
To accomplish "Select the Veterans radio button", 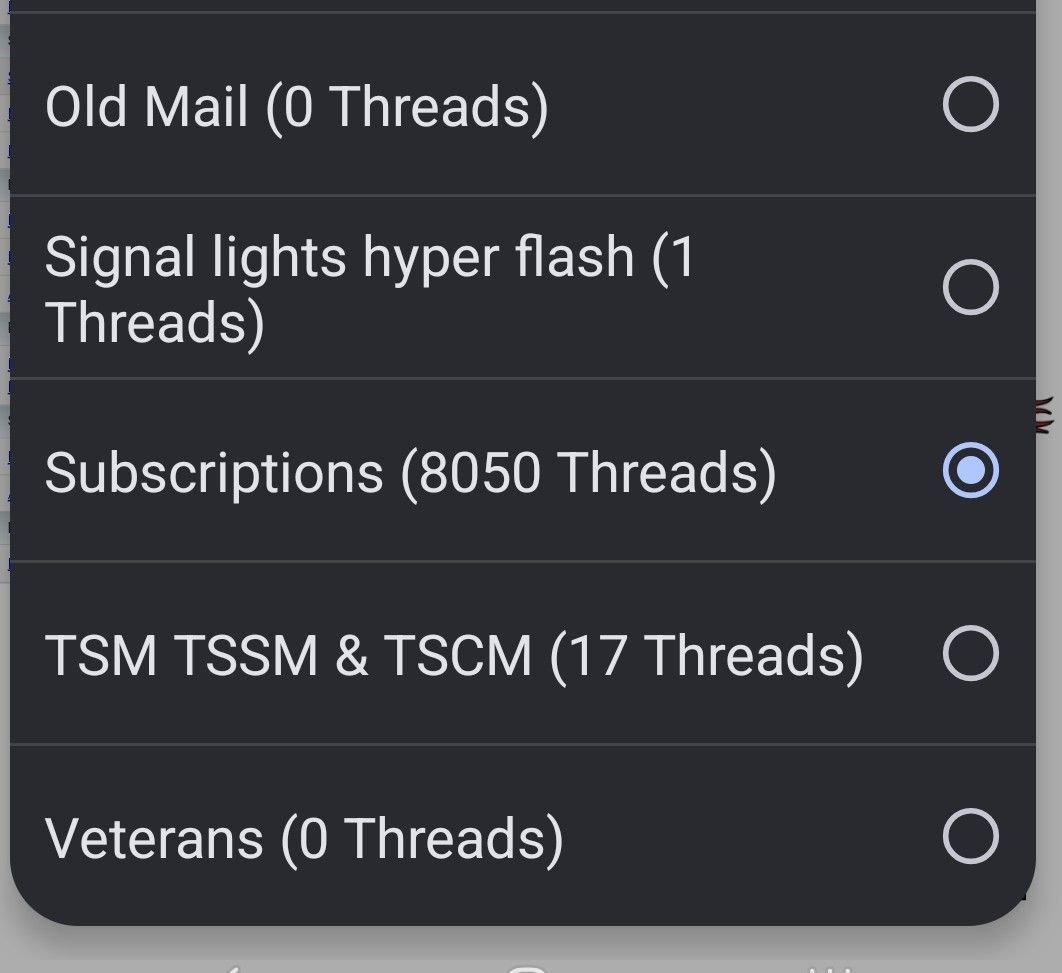I will (x=970, y=836).
